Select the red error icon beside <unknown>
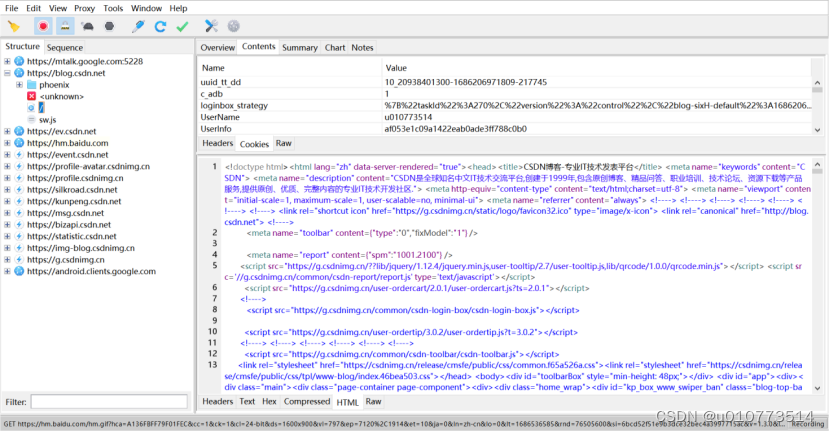Image resolution: width=830 pixels, height=432 pixels. (x=31, y=96)
